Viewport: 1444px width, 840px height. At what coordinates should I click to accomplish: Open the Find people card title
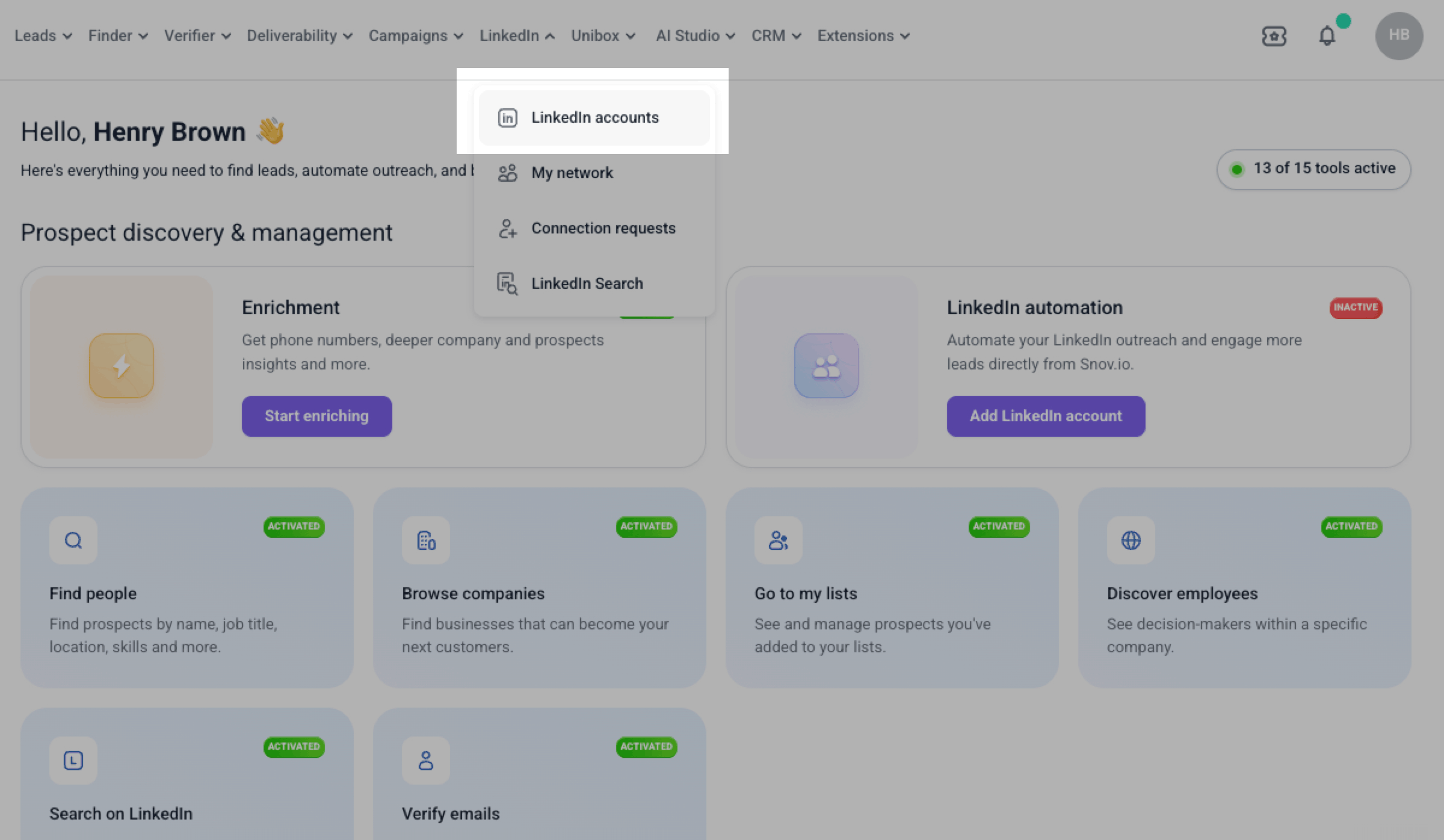point(93,593)
